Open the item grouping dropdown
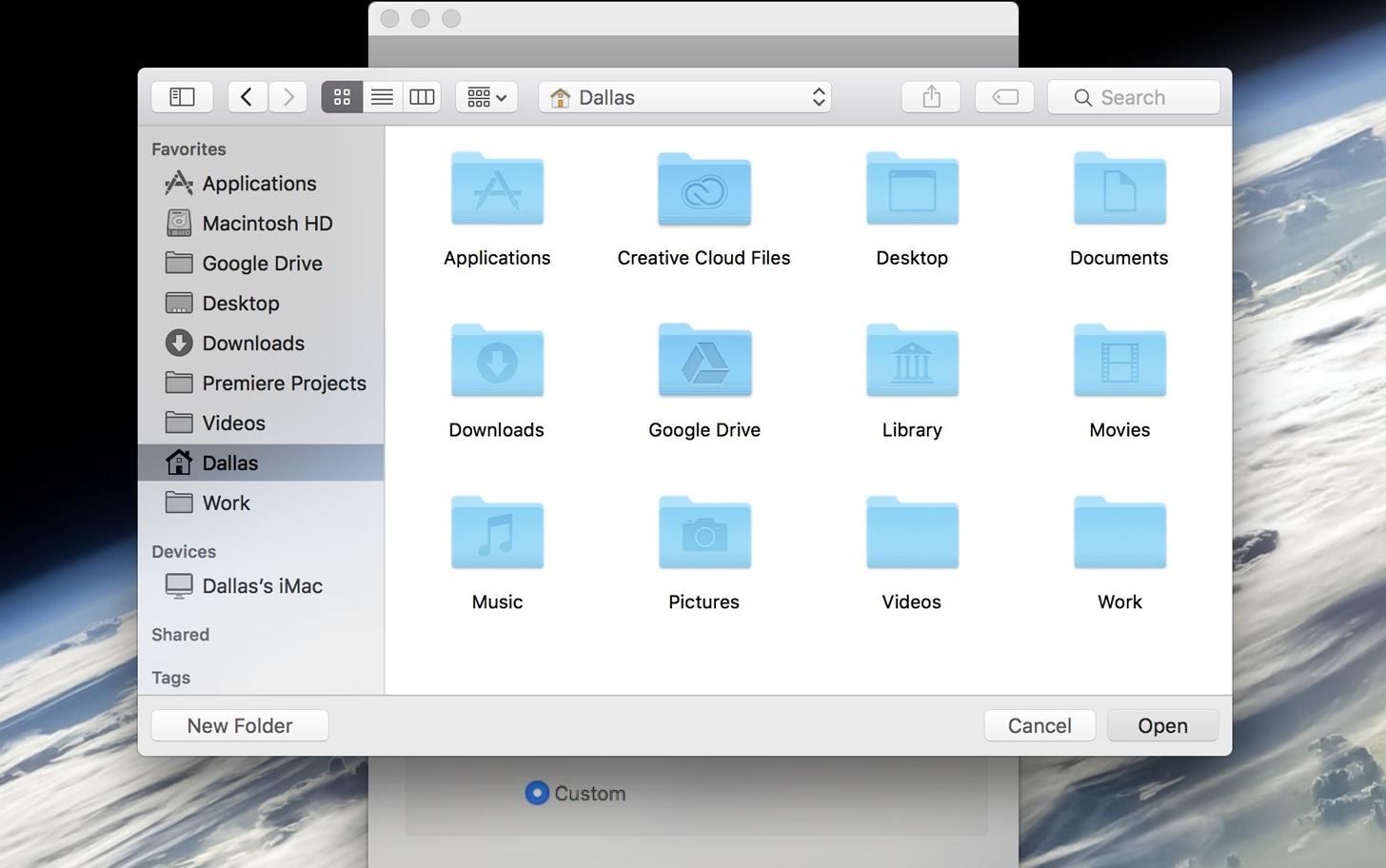The image size is (1386, 868). [485, 96]
